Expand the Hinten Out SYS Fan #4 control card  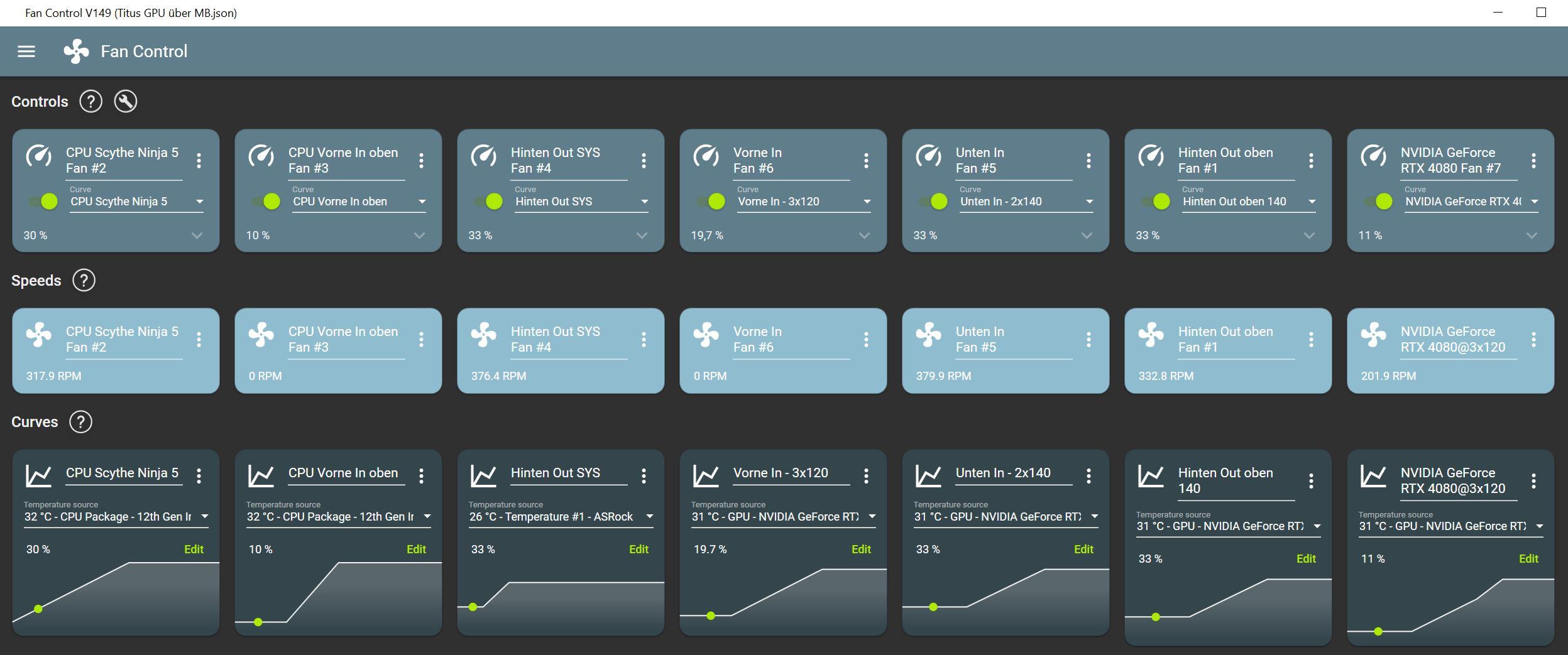[x=642, y=235]
